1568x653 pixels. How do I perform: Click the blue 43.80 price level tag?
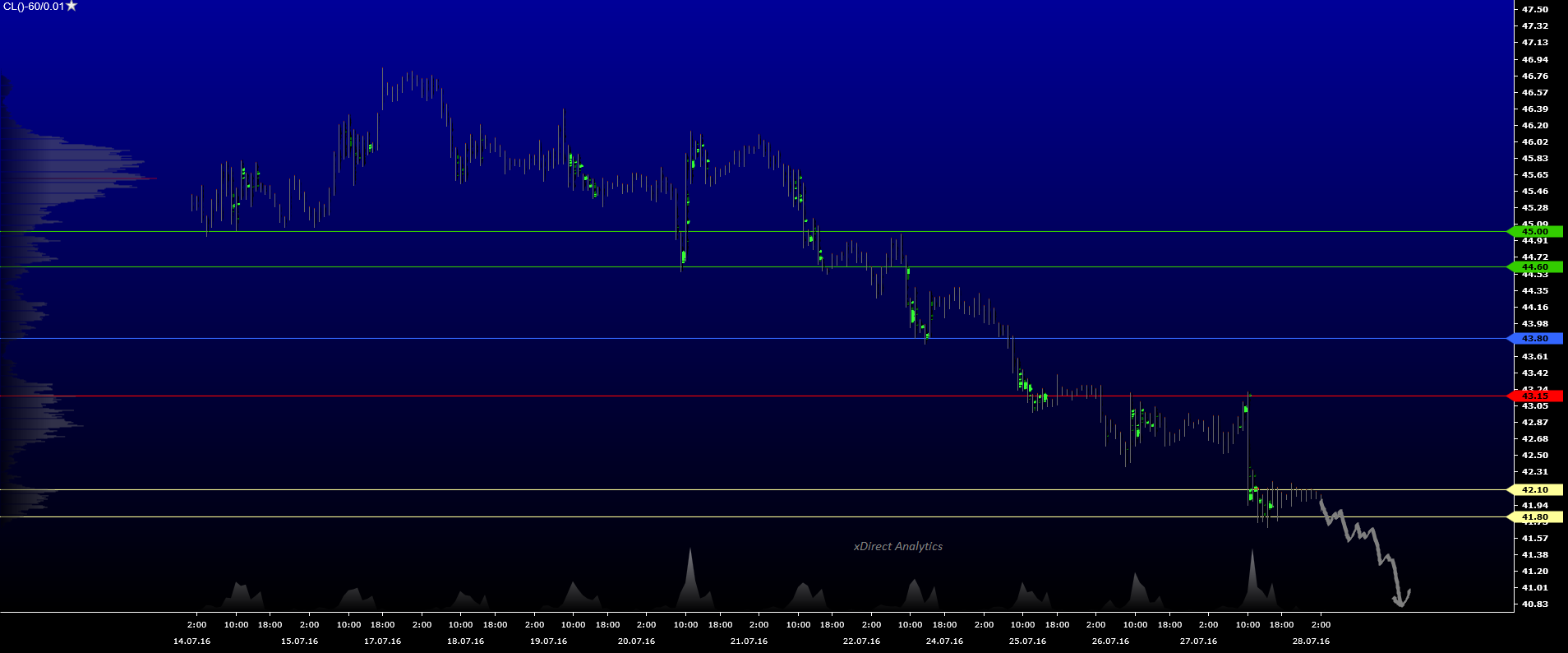pos(1534,339)
